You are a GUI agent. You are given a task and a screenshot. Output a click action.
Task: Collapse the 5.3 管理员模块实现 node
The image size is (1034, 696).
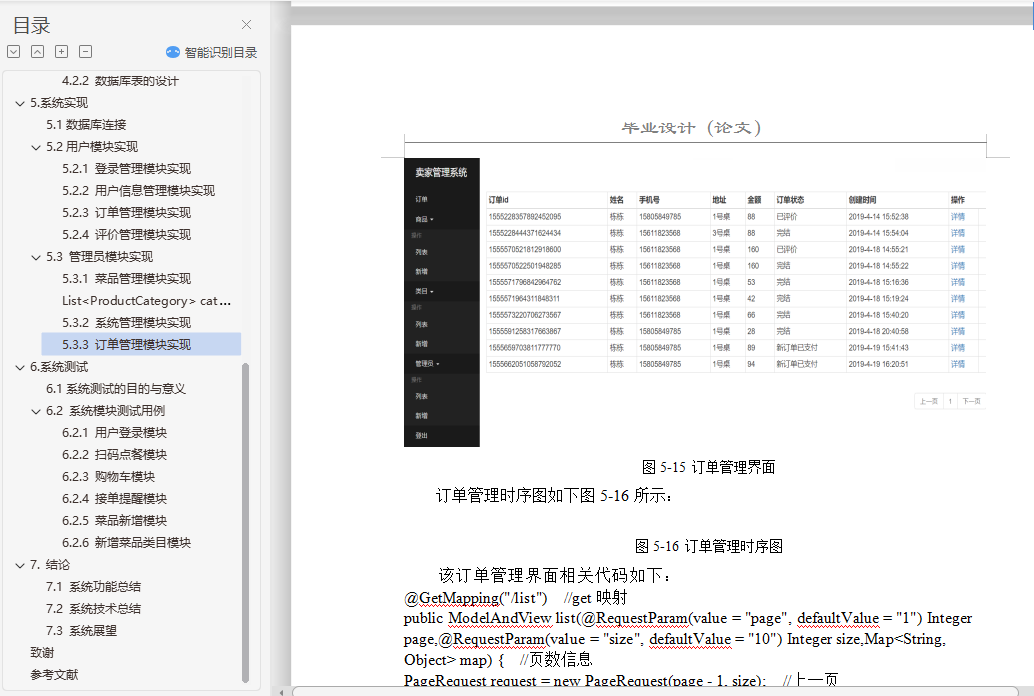point(36,257)
